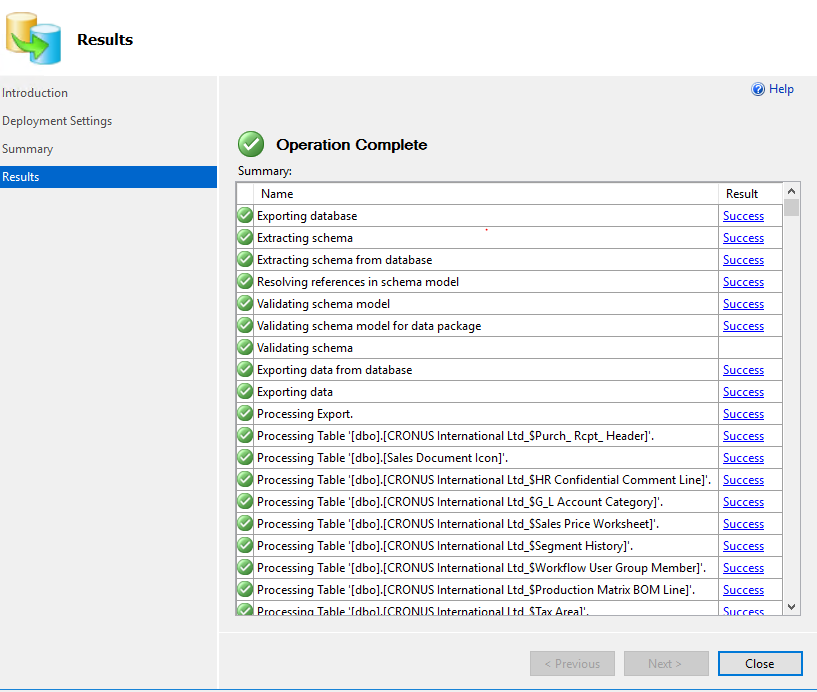Click the Result column header
The width and height of the screenshot is (817, 692).
(742, 194)
